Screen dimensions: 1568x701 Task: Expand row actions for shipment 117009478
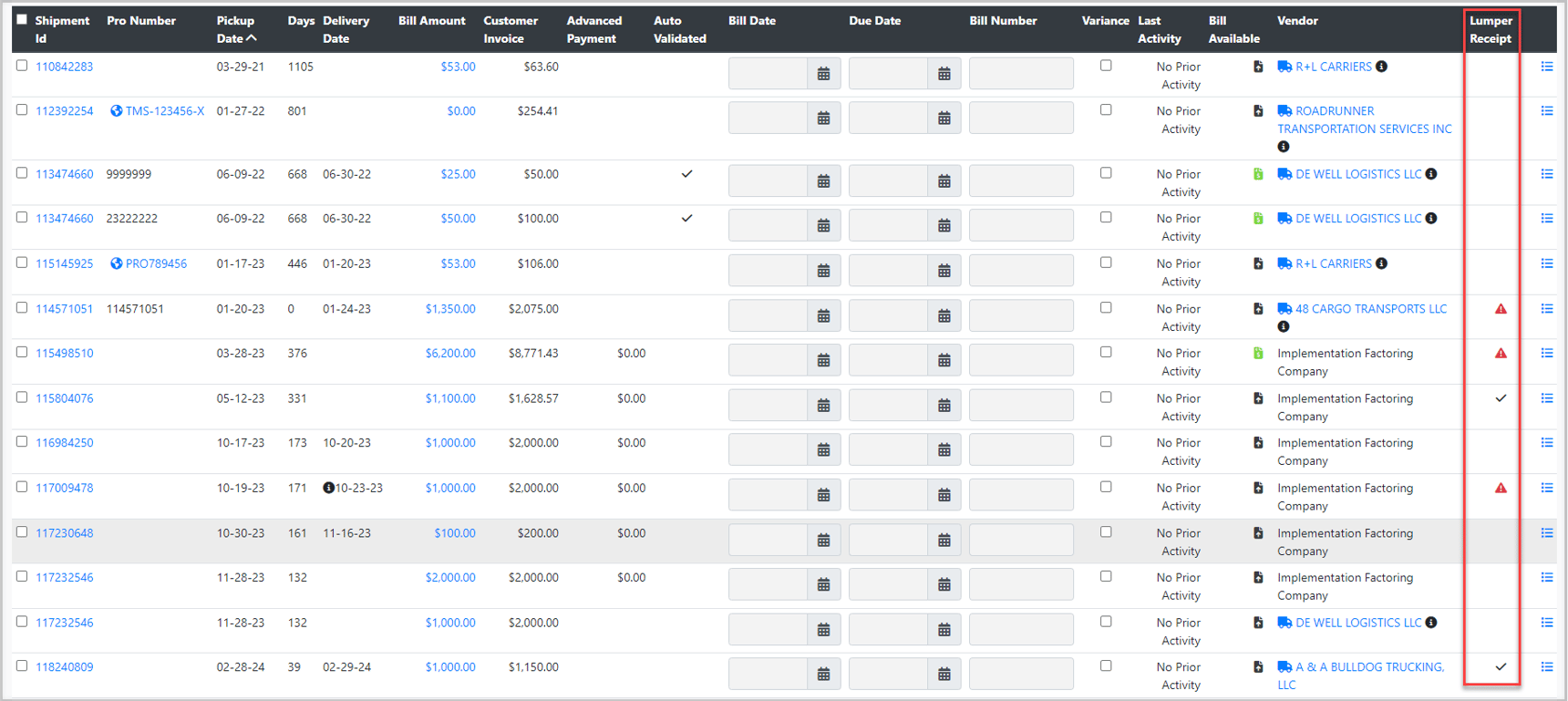[x=1547, y=489]
